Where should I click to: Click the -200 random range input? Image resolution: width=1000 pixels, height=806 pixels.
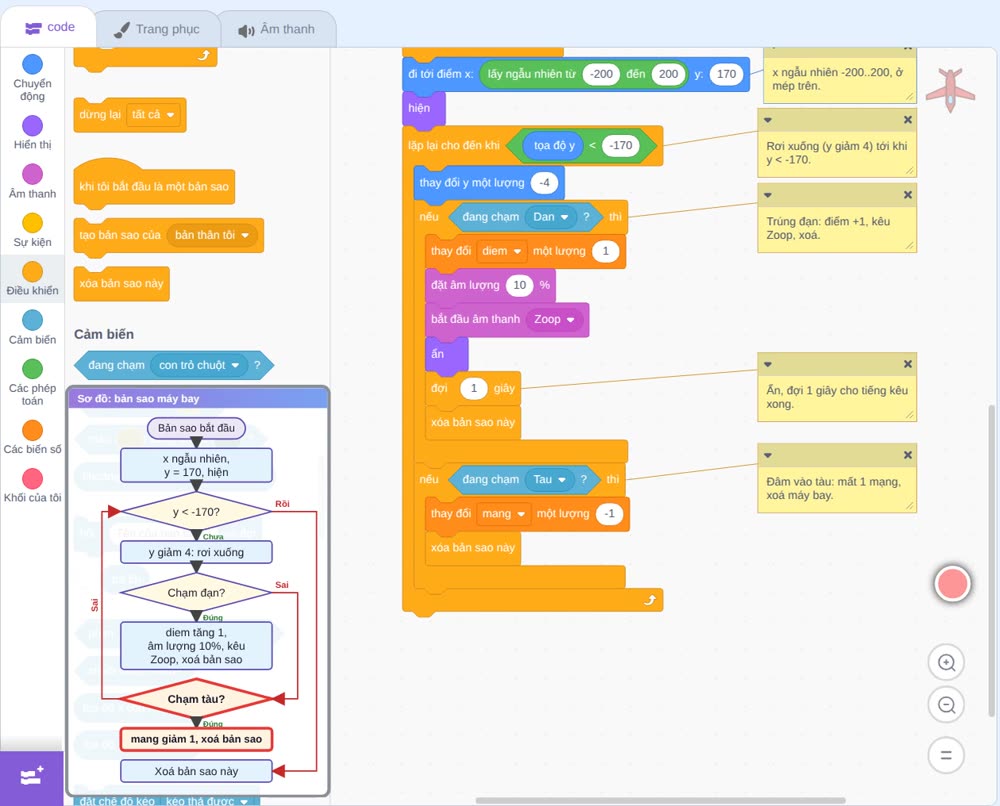tap(601, 74)
